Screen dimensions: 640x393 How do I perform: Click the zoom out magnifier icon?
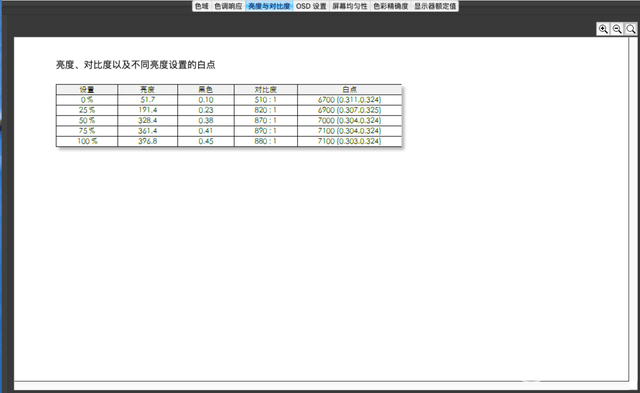pos(617,29)
